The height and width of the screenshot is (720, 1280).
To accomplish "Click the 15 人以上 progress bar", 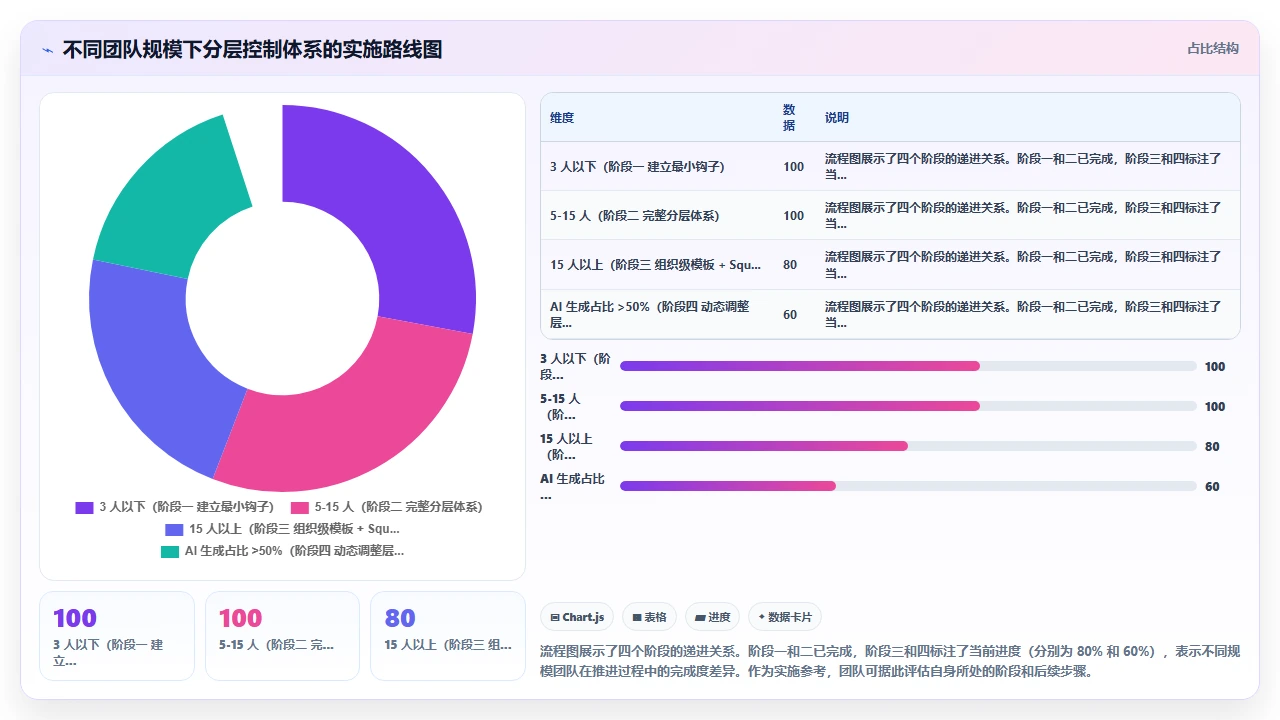I will (908, 446).
